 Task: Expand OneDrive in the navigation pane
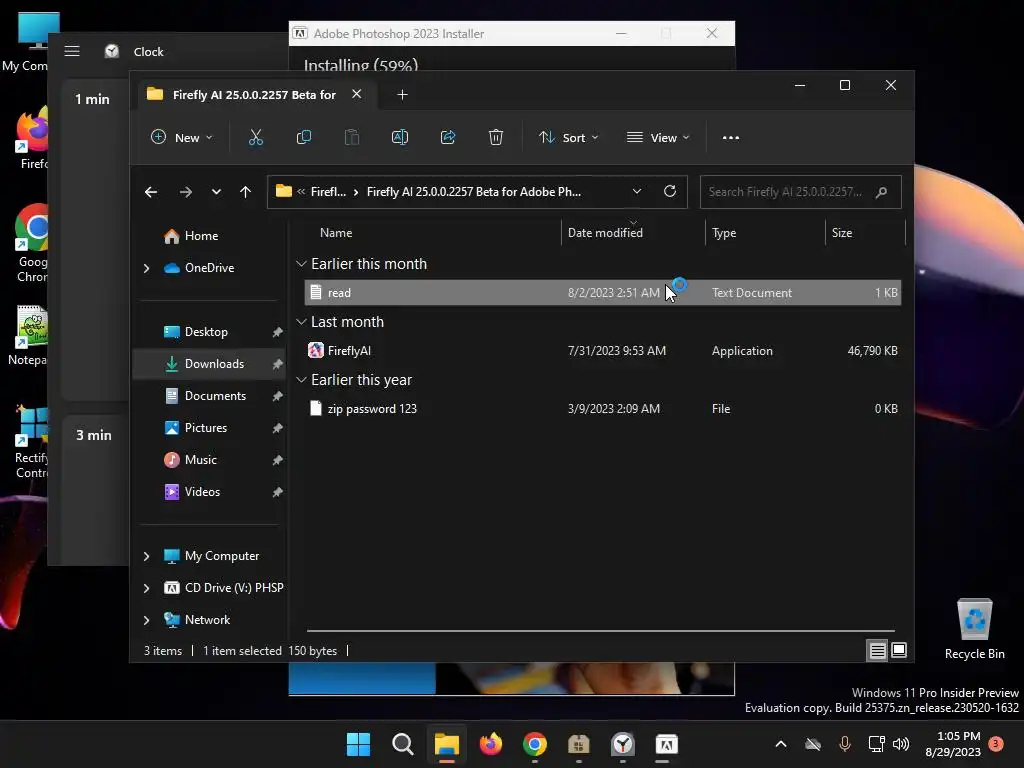(x=146, y=268)
